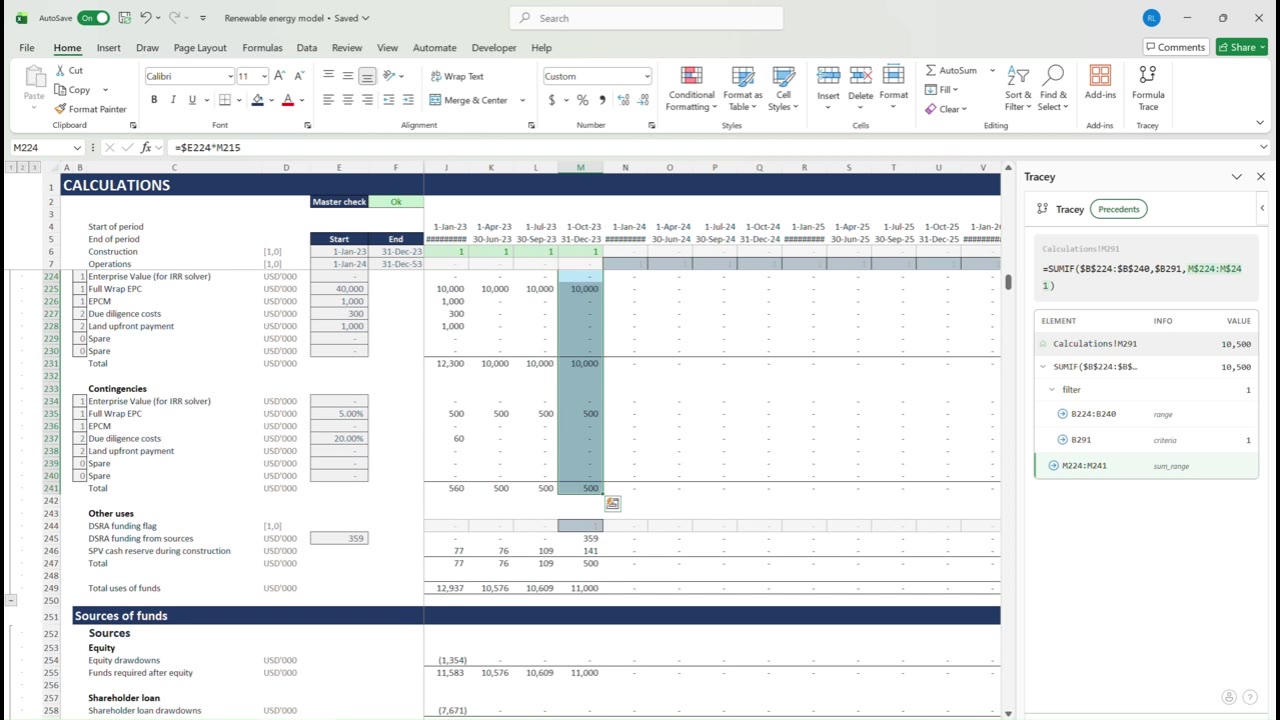
Task: Select B291 criteria item in Tracey
Action: (1146, 440)
